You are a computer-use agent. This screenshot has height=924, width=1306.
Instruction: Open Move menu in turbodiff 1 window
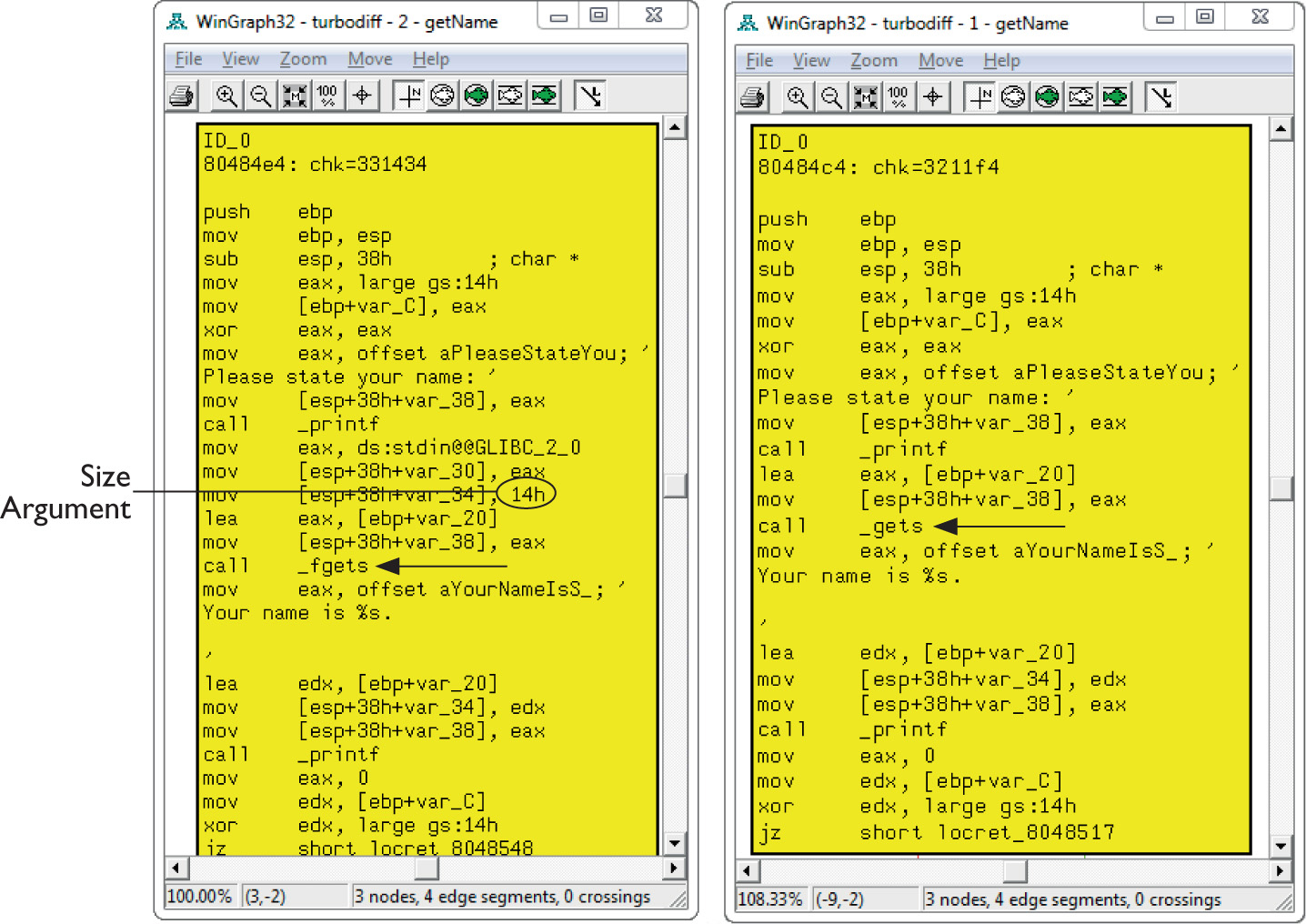(x=940, y=61)
